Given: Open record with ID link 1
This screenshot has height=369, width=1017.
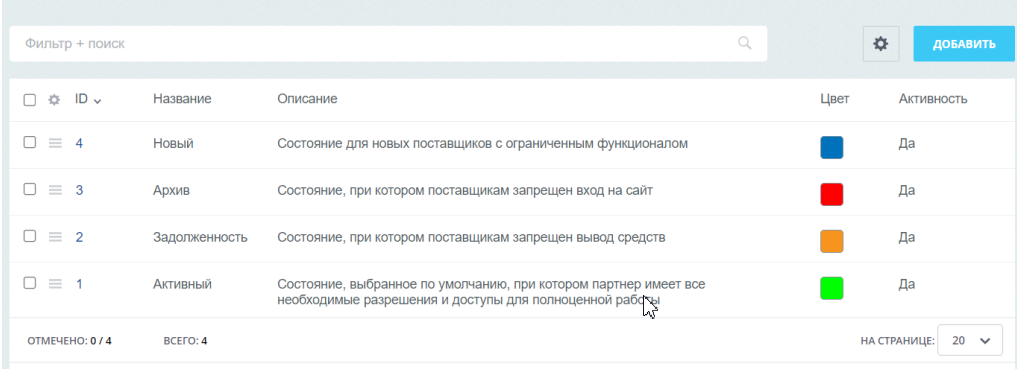Looking at the screenshot, I should click(x=79, y=283).
